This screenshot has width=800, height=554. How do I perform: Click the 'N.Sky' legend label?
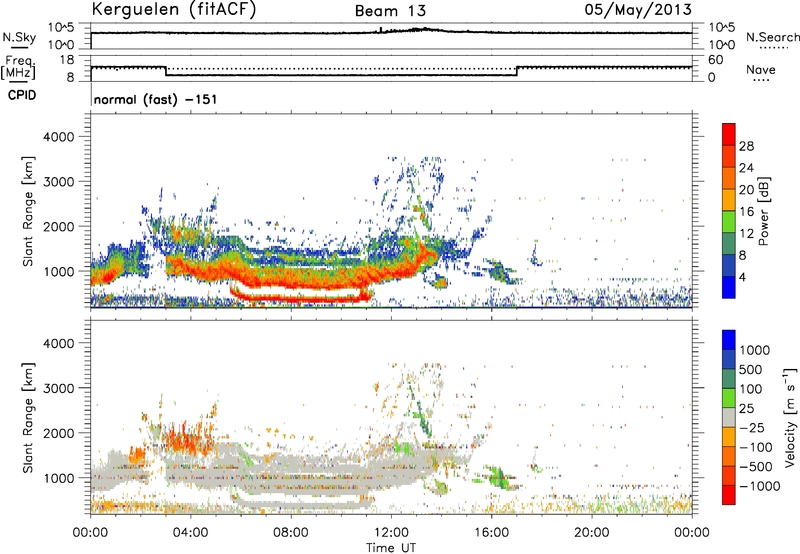[x=19, y=37]
